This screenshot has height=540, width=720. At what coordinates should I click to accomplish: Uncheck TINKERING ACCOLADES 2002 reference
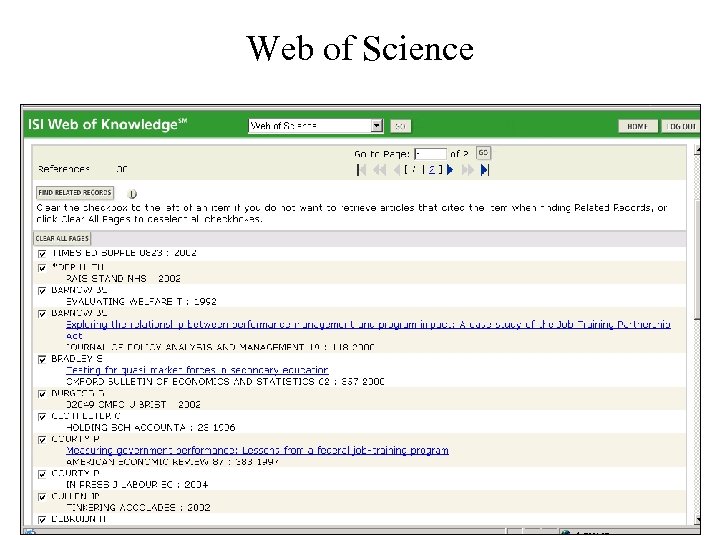[42, 497]
